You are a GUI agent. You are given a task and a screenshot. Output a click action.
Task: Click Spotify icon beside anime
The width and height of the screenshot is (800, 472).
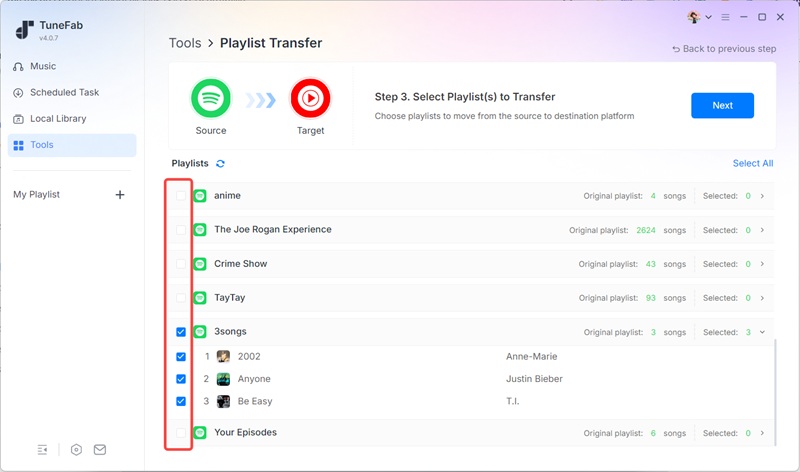[x=200, y=195]
